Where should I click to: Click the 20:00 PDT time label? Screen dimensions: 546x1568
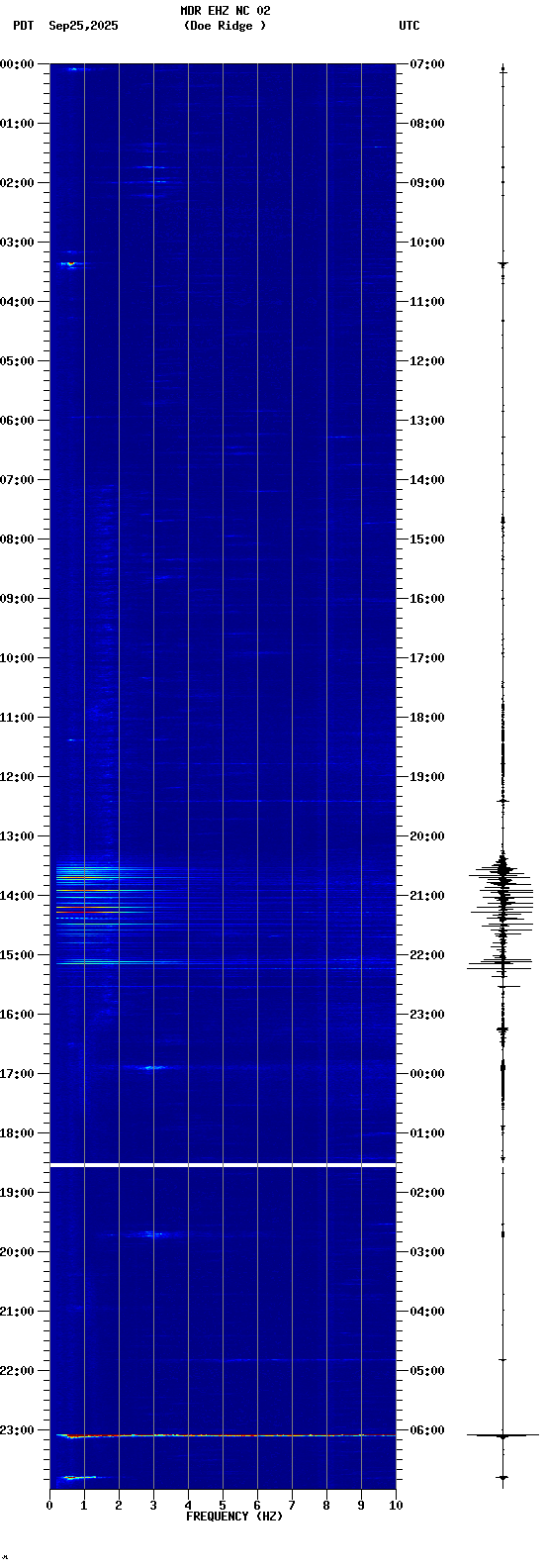tap(18, 1252)
